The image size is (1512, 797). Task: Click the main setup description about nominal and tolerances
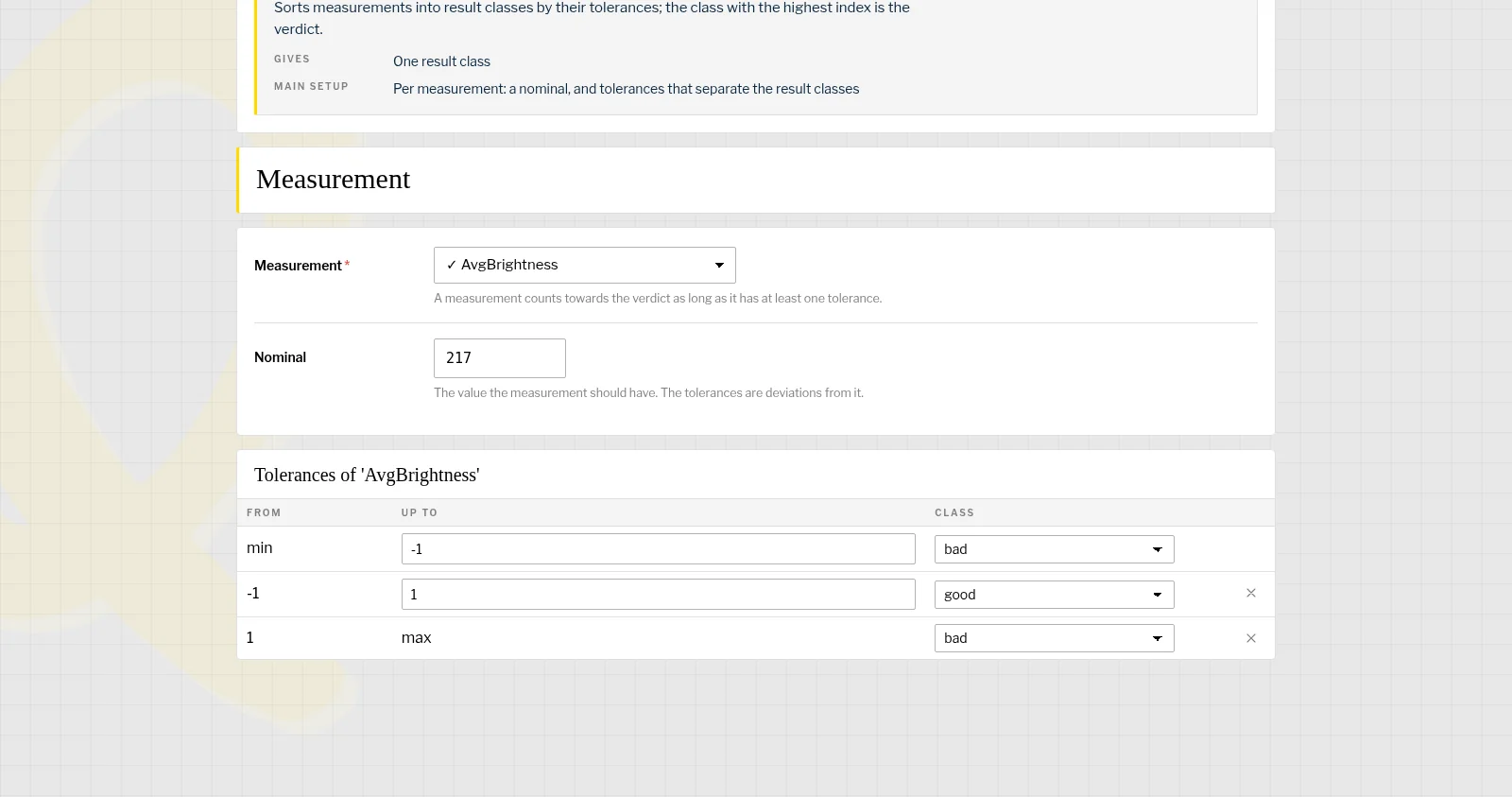point(626,89)
